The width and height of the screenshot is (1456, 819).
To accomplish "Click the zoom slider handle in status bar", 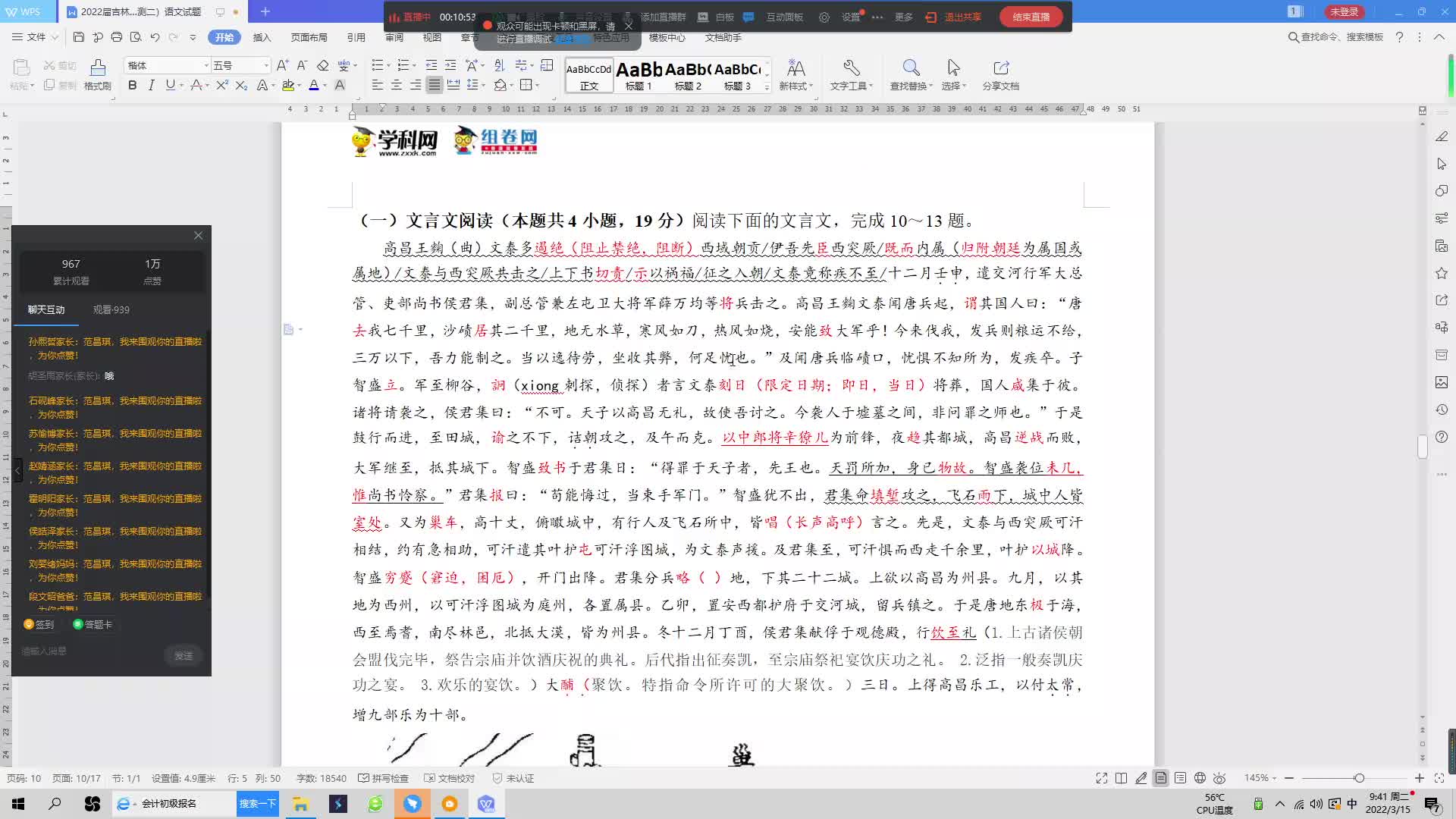I will click(1359, 778).
